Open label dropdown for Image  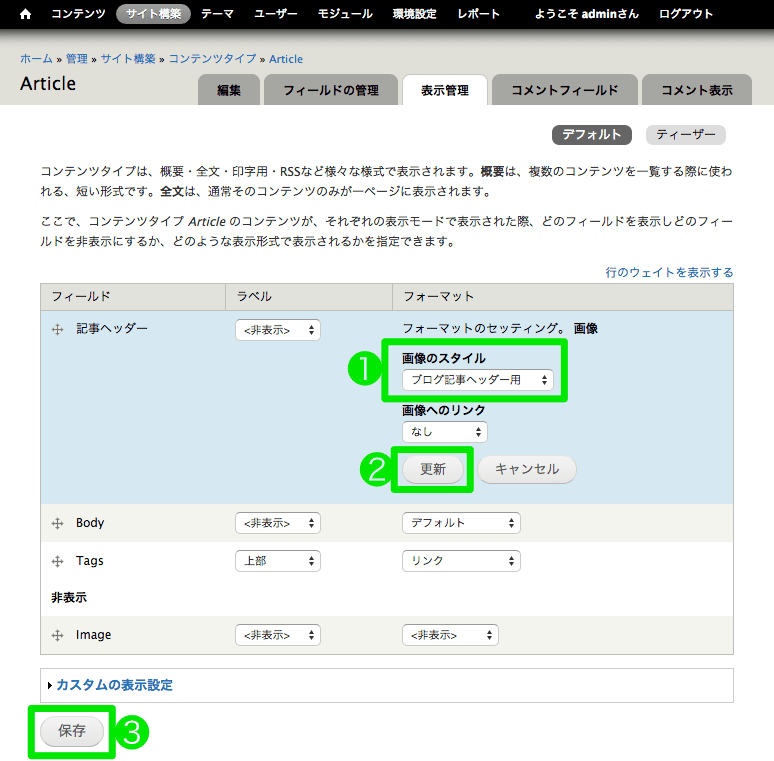coord(278,635)
